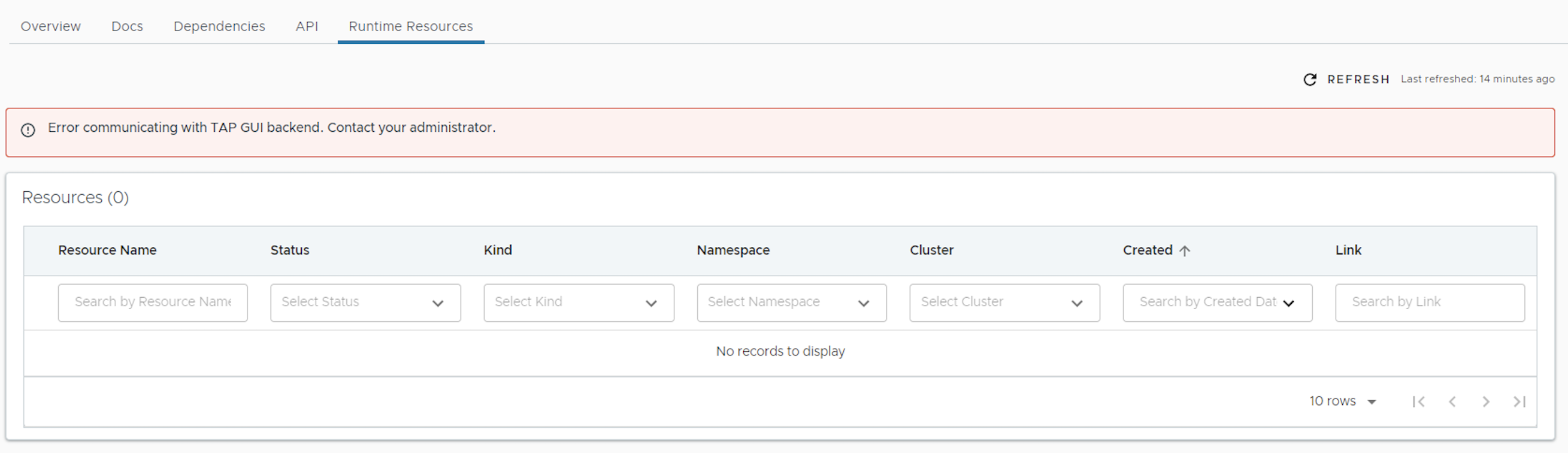Open the Docs tab

point(127,26)
